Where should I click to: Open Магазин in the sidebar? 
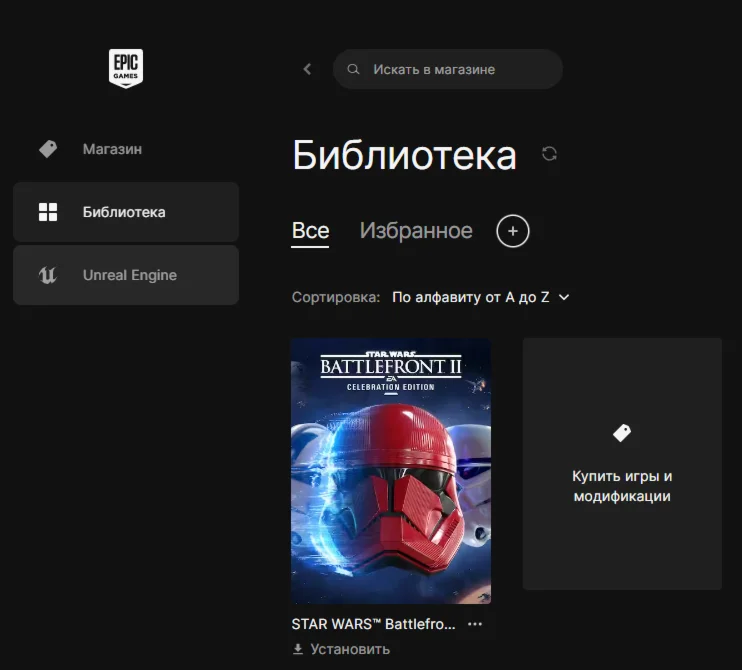[x=126, y=149]
